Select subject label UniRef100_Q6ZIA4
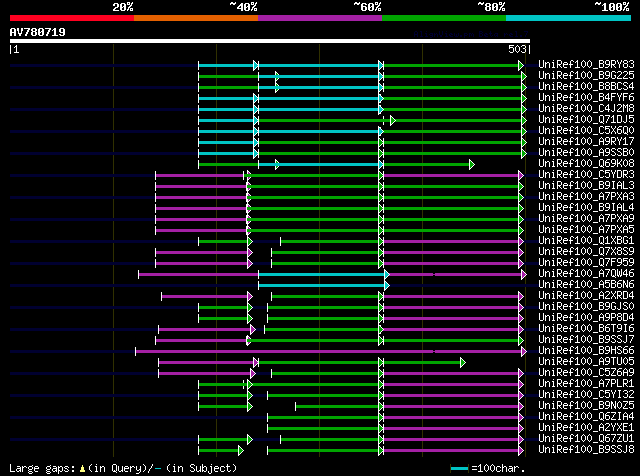Viewport: 640px width, 476px height. [x=586, y=417]
